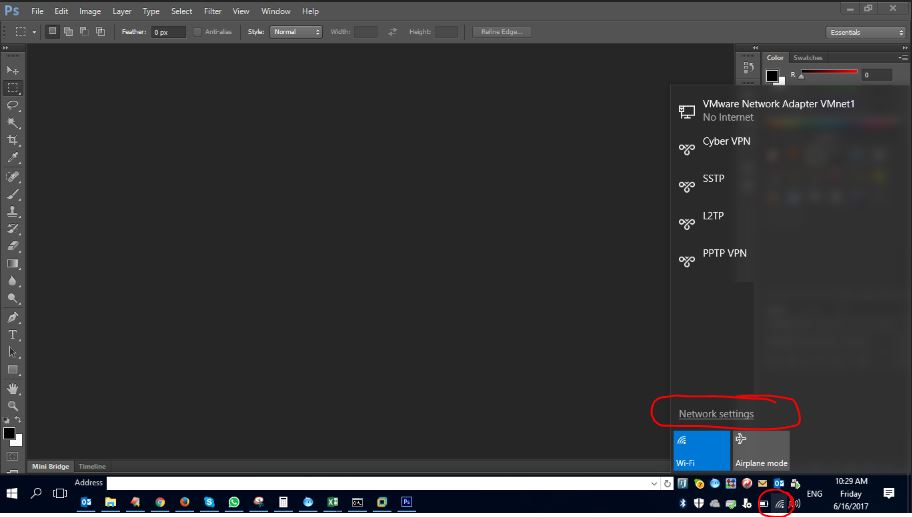Click Add to selection mode icon
This screenshot has height=517, width=912.
click(x=69, y=31)
